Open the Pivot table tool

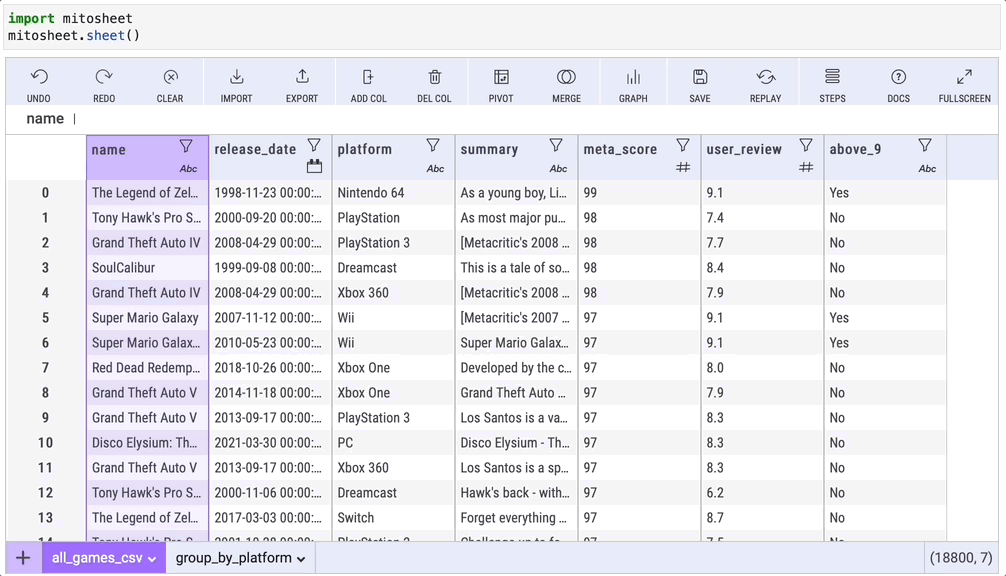(501, 78)
